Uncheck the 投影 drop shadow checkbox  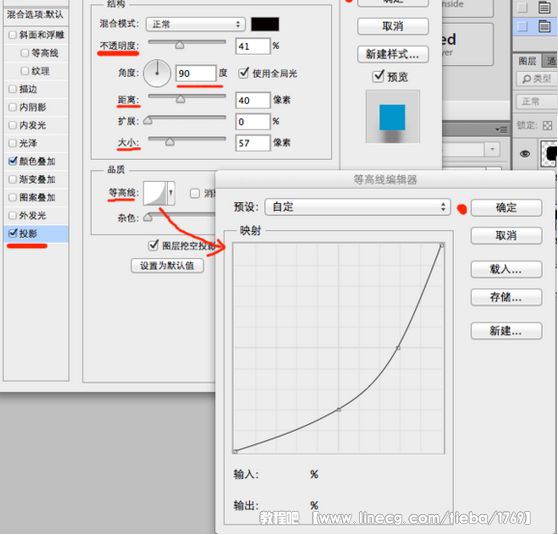[12, 233]
